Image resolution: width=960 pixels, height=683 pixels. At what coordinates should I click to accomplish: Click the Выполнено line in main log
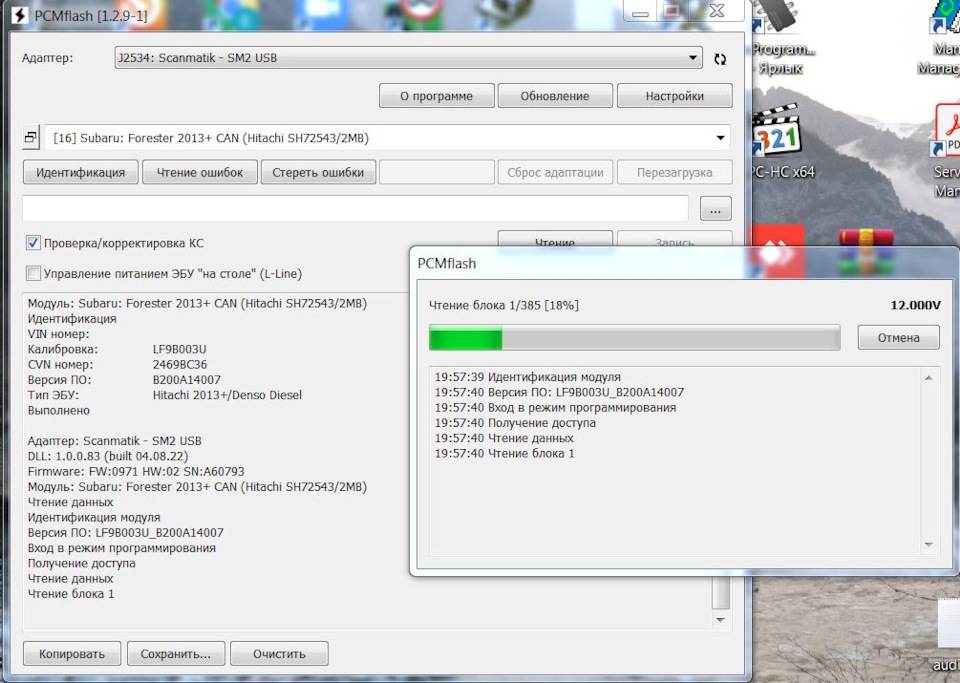(x=59, y=411)
